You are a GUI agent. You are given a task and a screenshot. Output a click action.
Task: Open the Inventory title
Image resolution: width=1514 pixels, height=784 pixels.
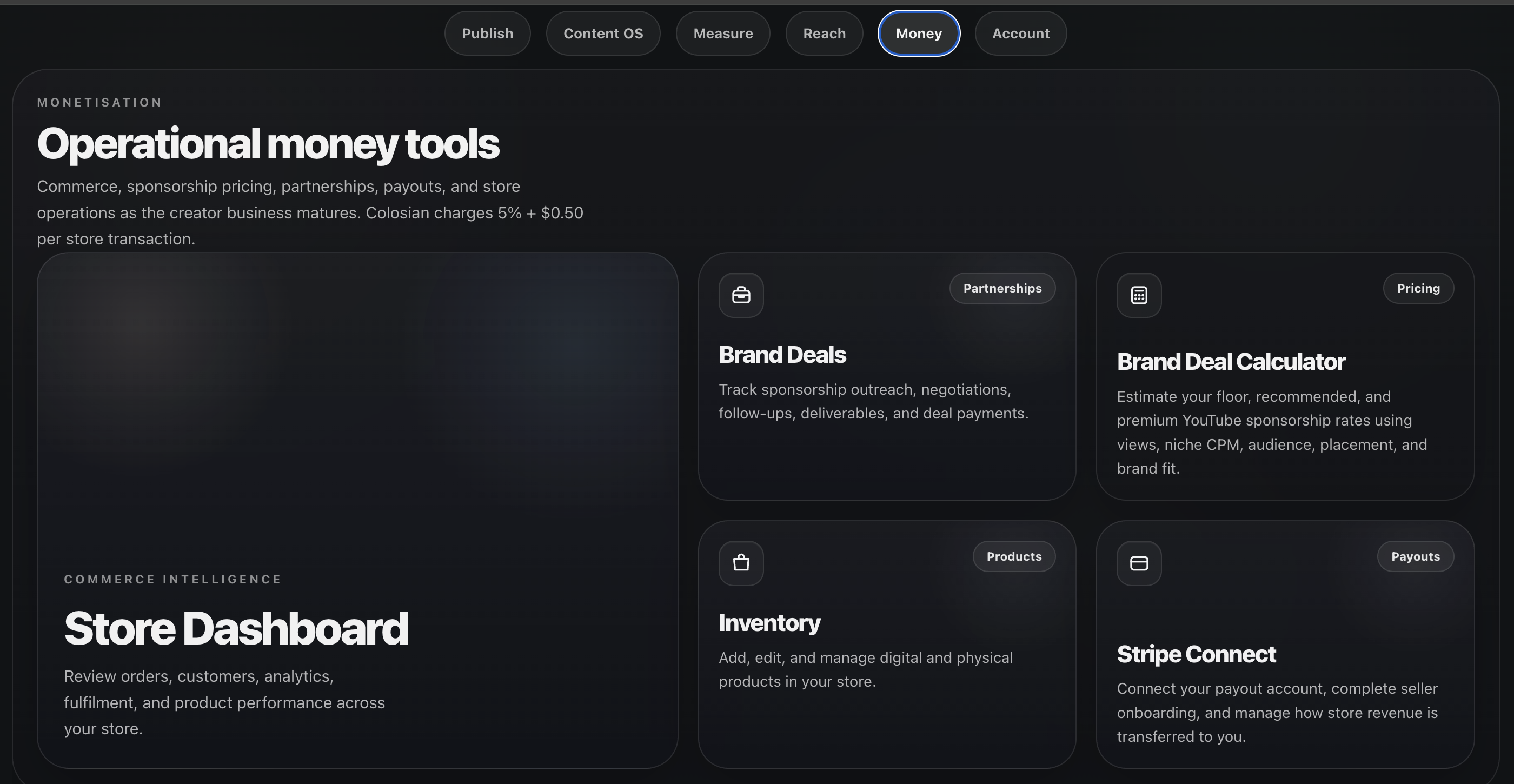pos(769,623)
